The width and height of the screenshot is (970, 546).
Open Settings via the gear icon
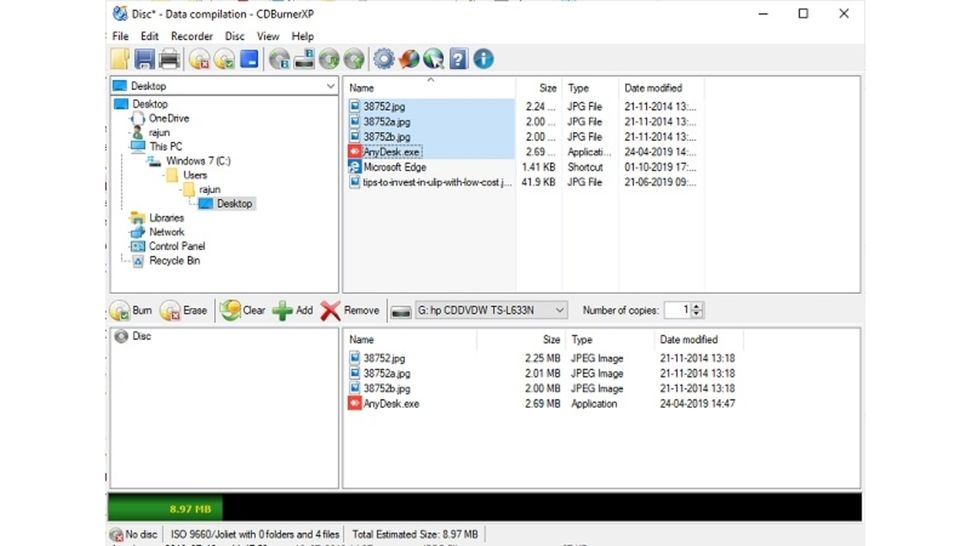click(x=384, y=59)
